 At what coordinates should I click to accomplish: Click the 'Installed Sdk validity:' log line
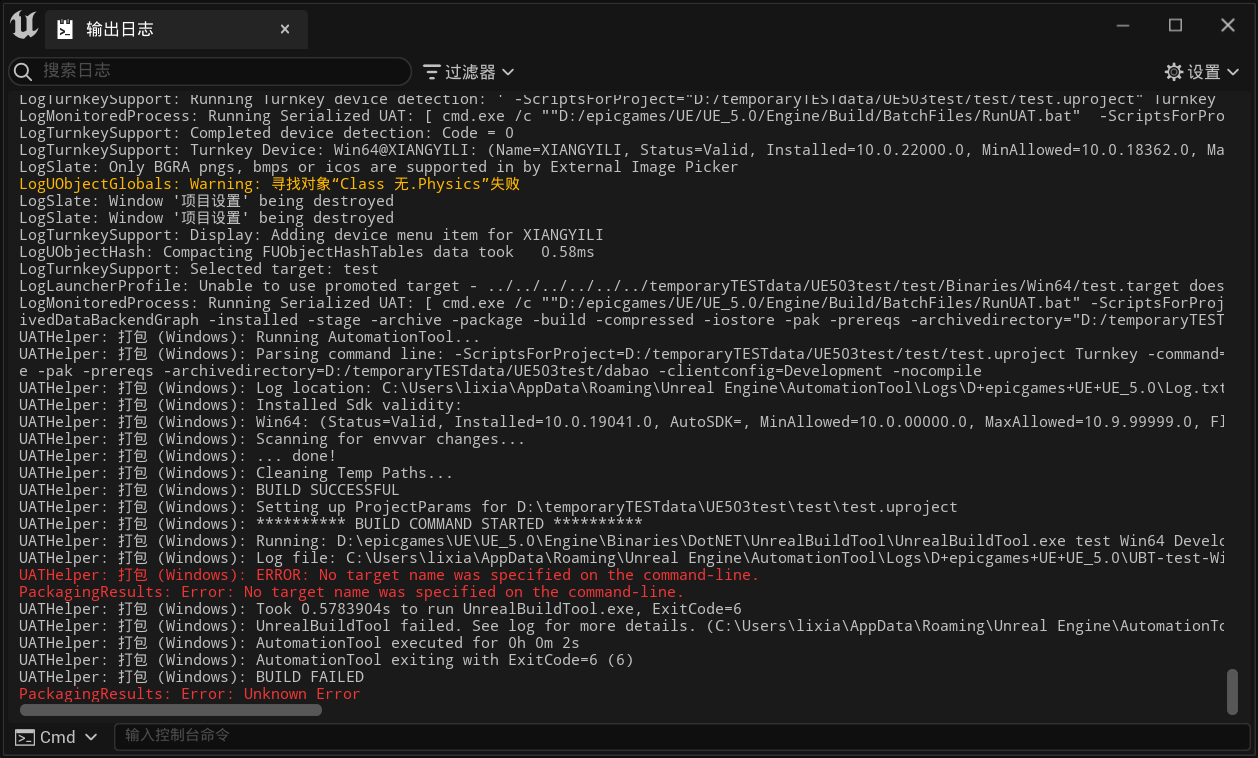(241, 405)
